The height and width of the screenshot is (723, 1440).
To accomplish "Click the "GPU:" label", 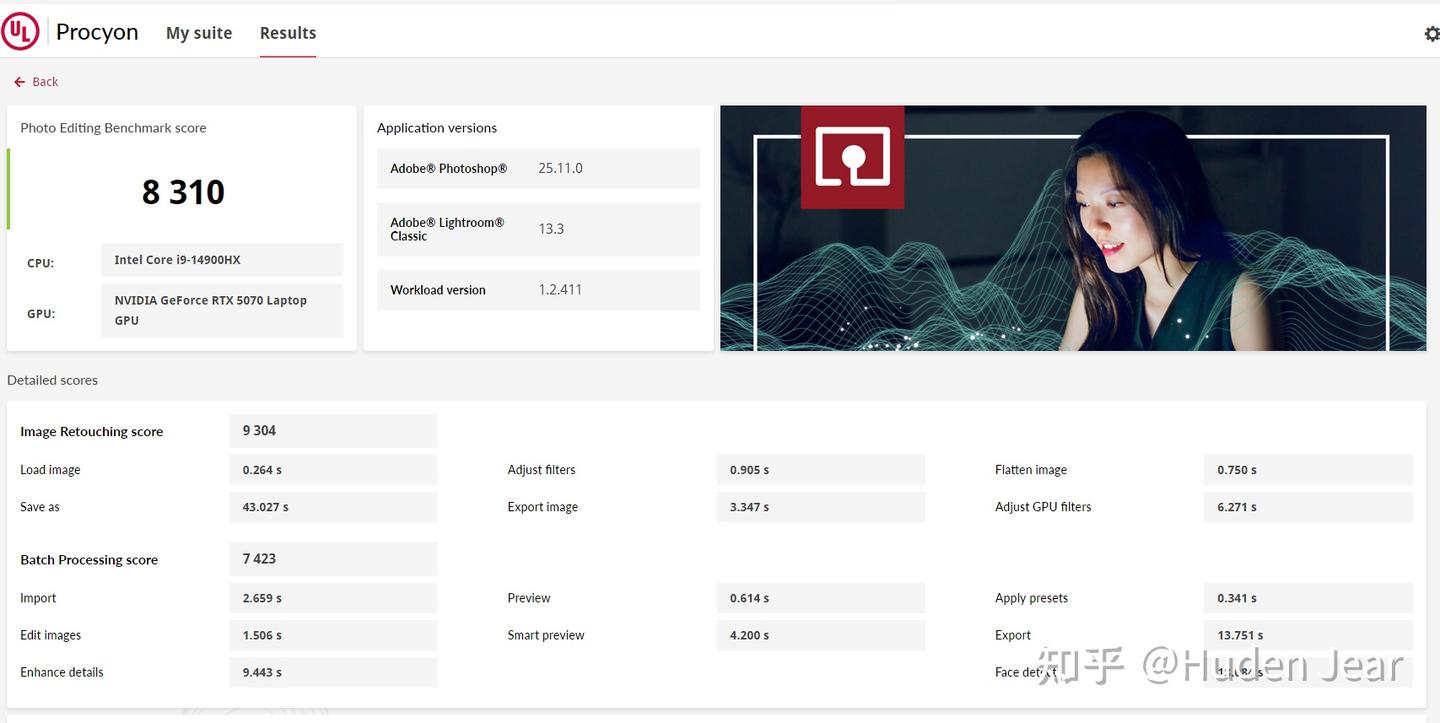I will tap(41, 314).
